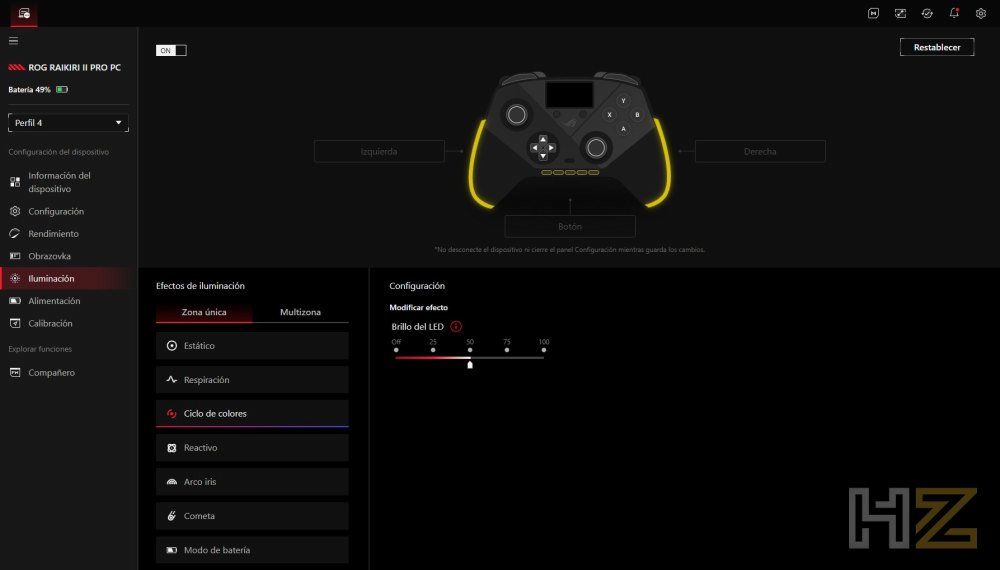Open the scenario profiles icon in top bar

tap(900, 13)
